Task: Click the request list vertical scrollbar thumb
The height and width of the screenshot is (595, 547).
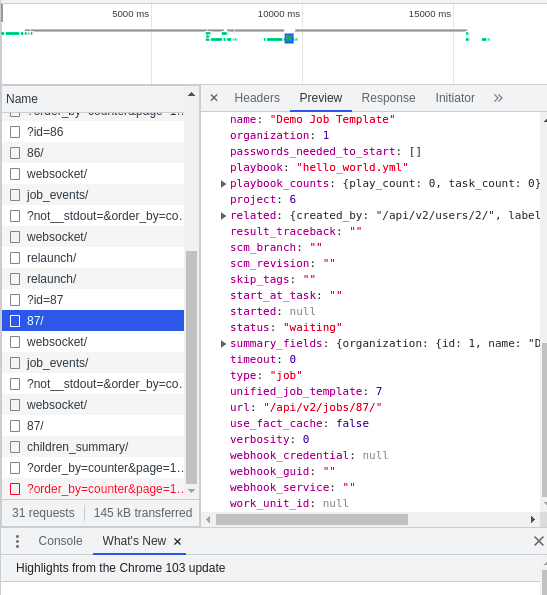Action: click(x=192, y=368)
